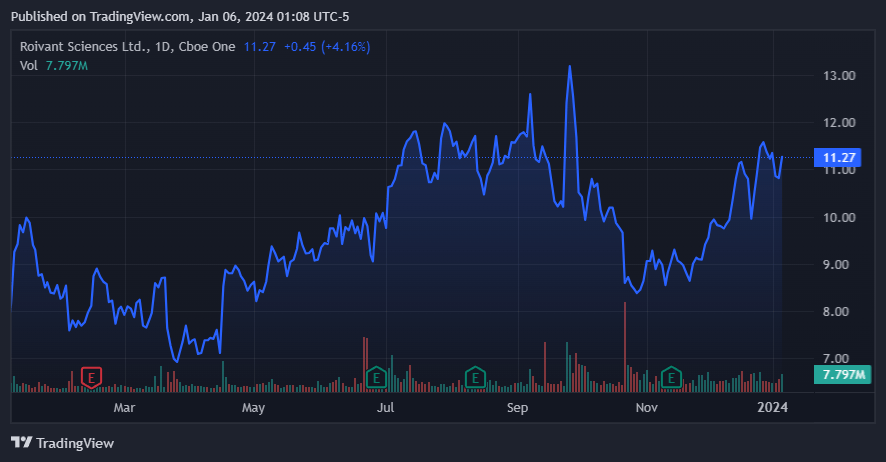This screenshot has width=886, height=462.
Task: Click the TradingView logo at bottom left
Action: tap(62, 443)
